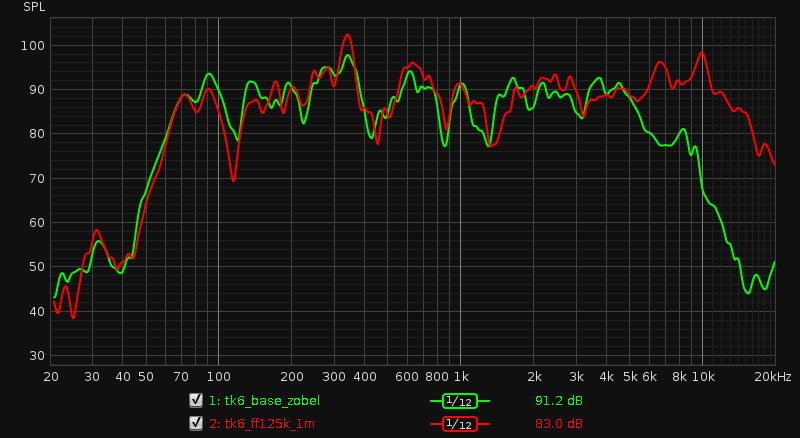The image size is (800, 438).
Task: Click the 83.0 dB value readout
Action: (559, 424)
